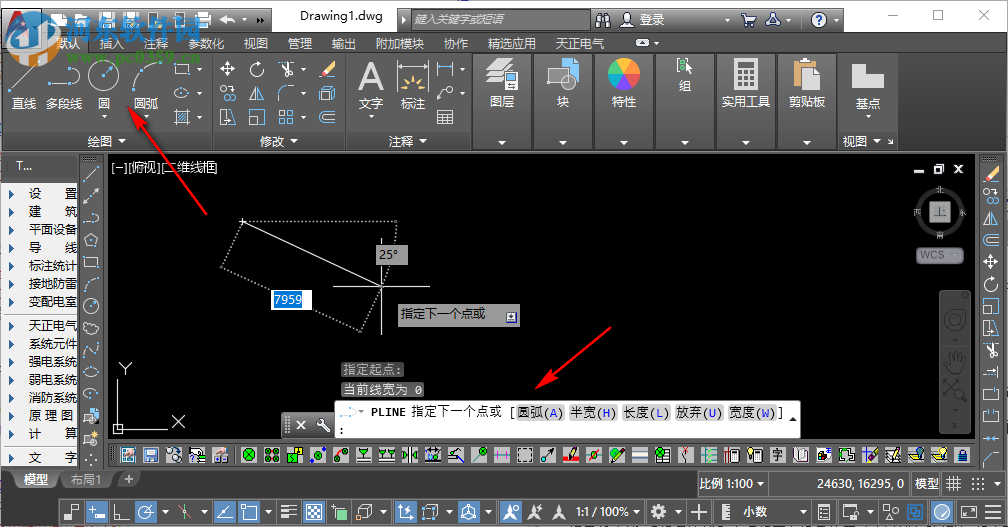Screen dimensions: 1008x527
Task: Click the Move tool in 修改 panel
Action: coord(228,69)
